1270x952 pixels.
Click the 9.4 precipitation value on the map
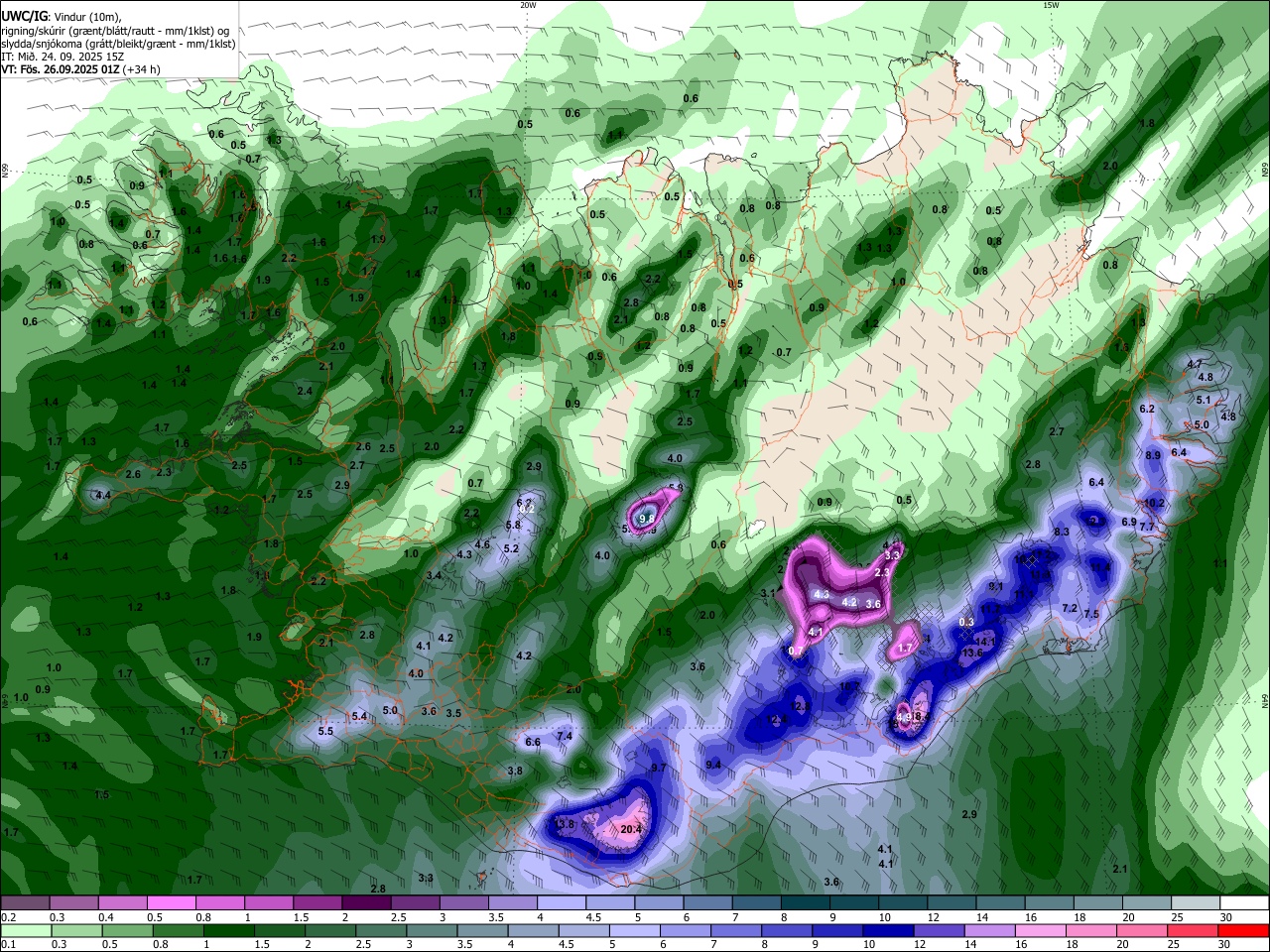point(713,765)
